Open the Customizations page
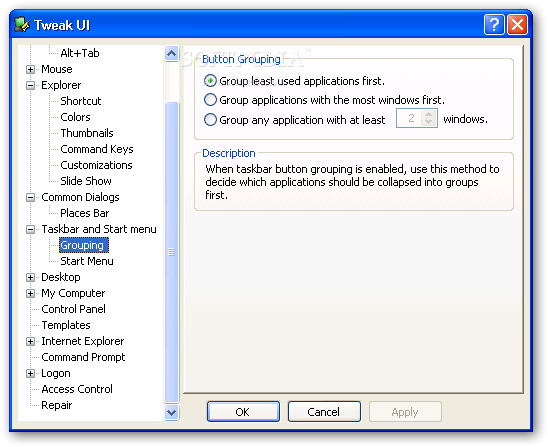 pyautogui.click(x=96, y=165)
